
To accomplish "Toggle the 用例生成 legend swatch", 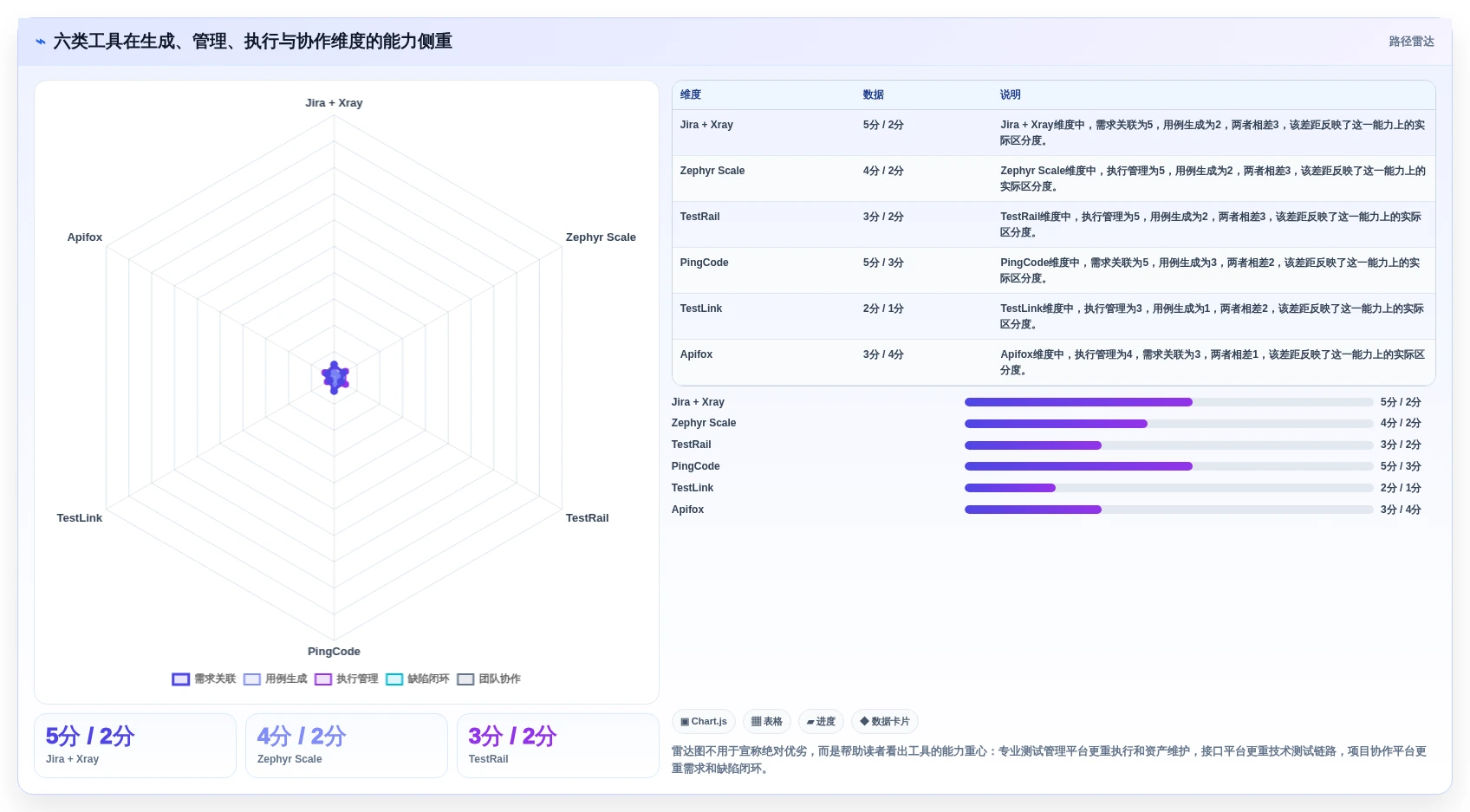I will coord(252,679).
